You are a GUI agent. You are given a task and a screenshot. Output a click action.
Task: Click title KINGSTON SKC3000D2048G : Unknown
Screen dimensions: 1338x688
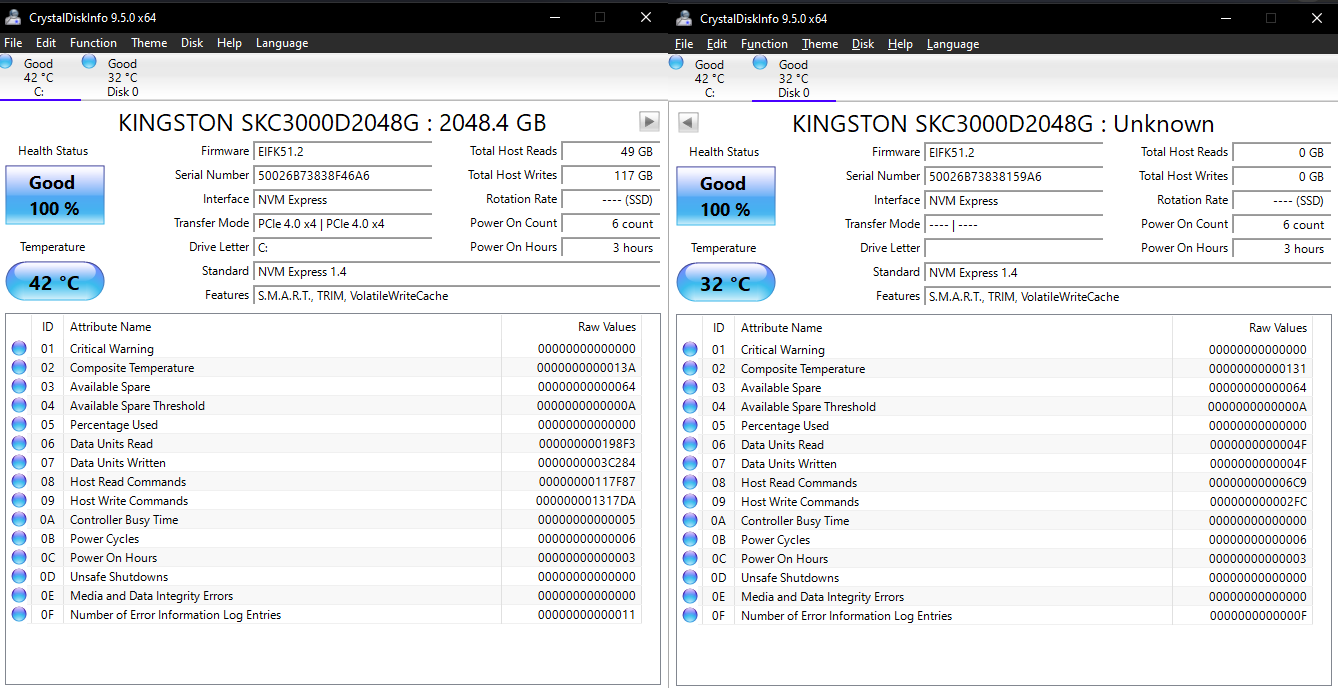point(1003,124)
